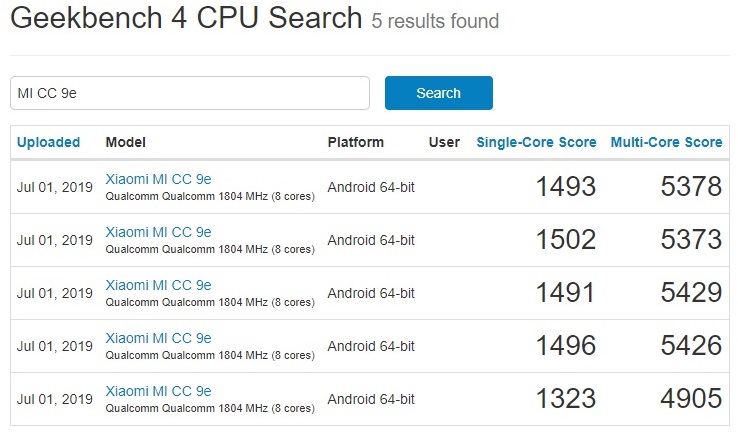This screenshot has height=433, width=738.
Task: Click multi-core score 4905
Action: (x=691, y=399)
